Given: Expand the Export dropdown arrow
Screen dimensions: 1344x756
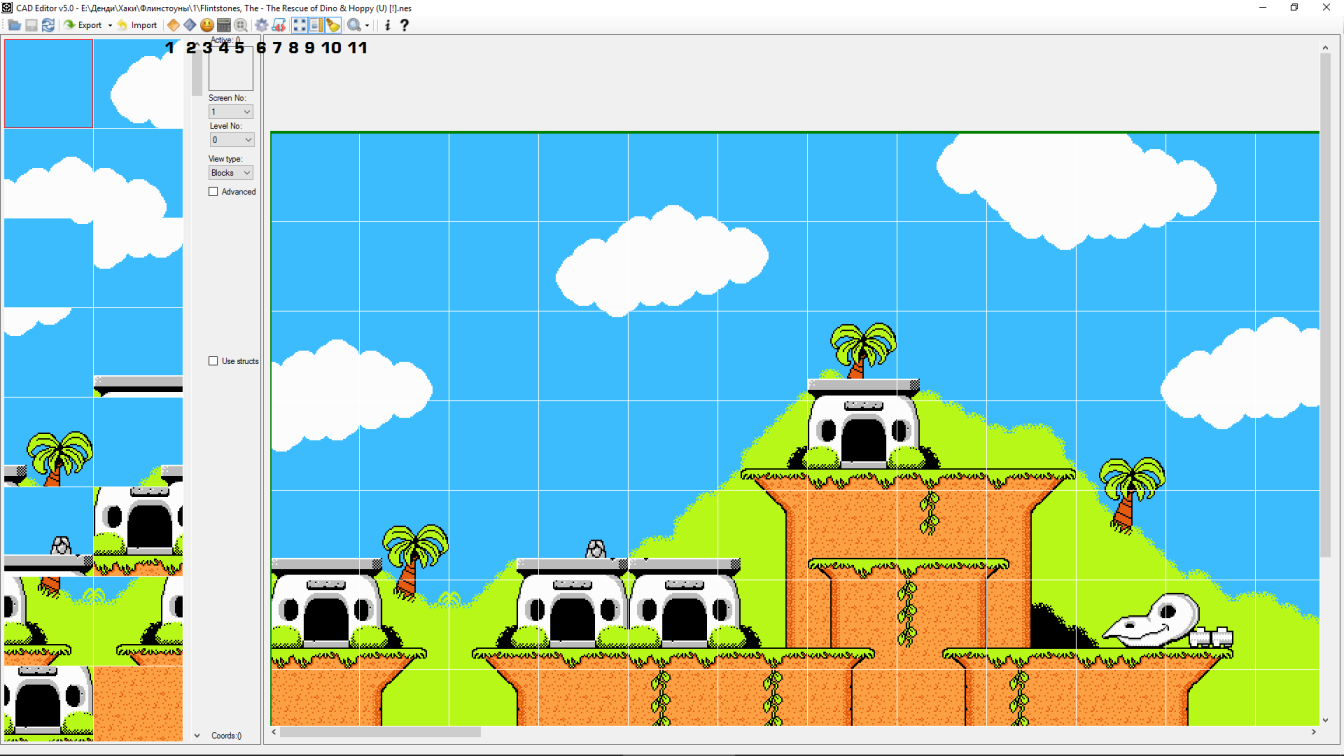Looking at the screenshot, I should pos(110,25).
